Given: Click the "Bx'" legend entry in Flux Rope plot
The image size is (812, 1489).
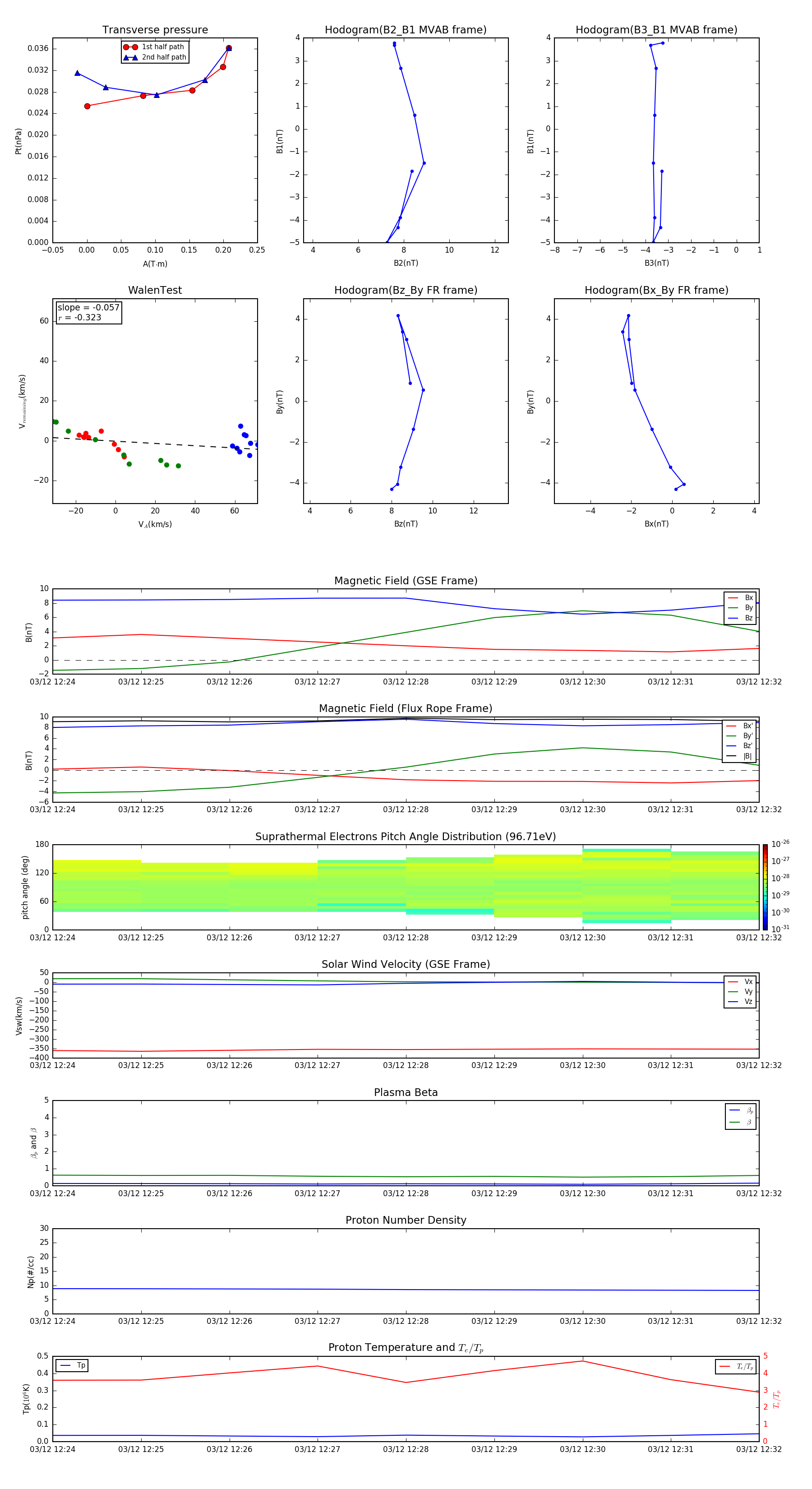Looking at the screenshot, I should 739,726.
